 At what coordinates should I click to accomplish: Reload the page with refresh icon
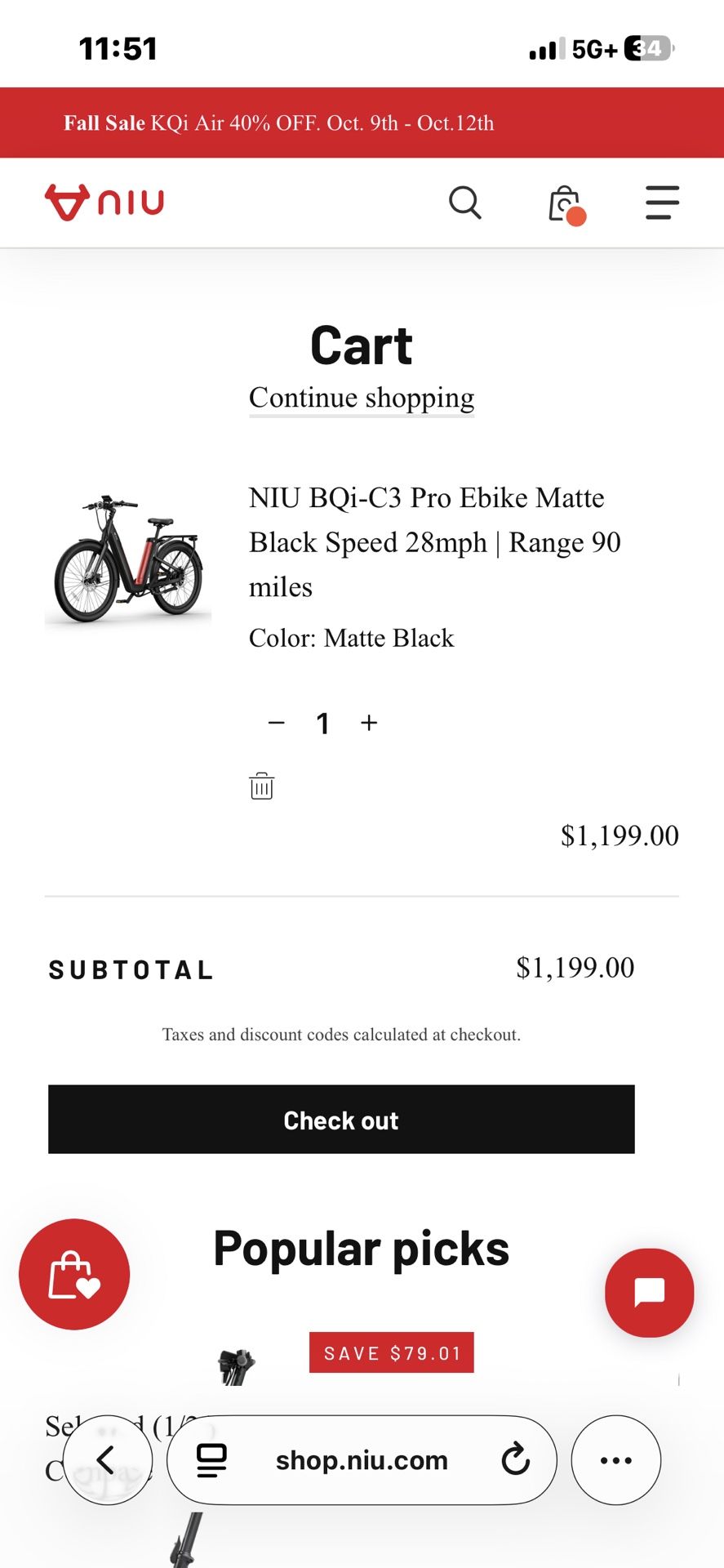515,1459
